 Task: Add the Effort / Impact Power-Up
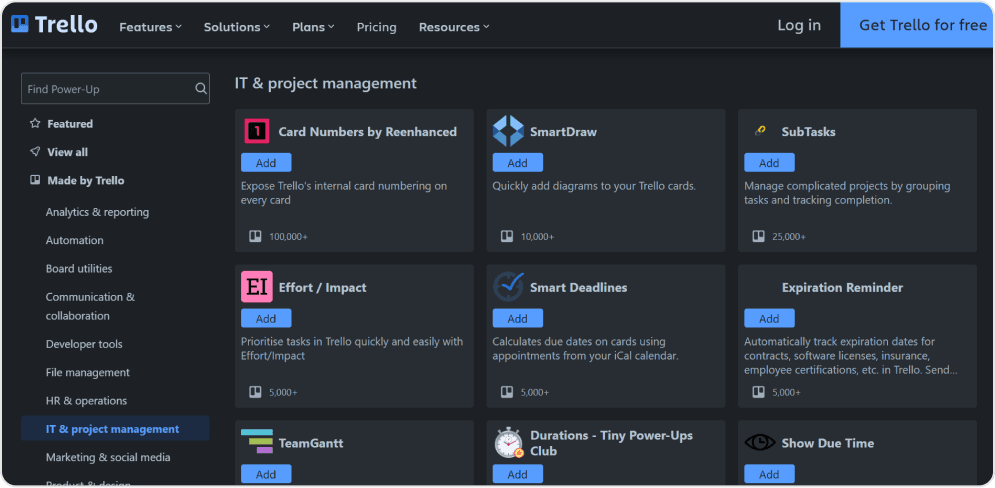click(266, 318)
